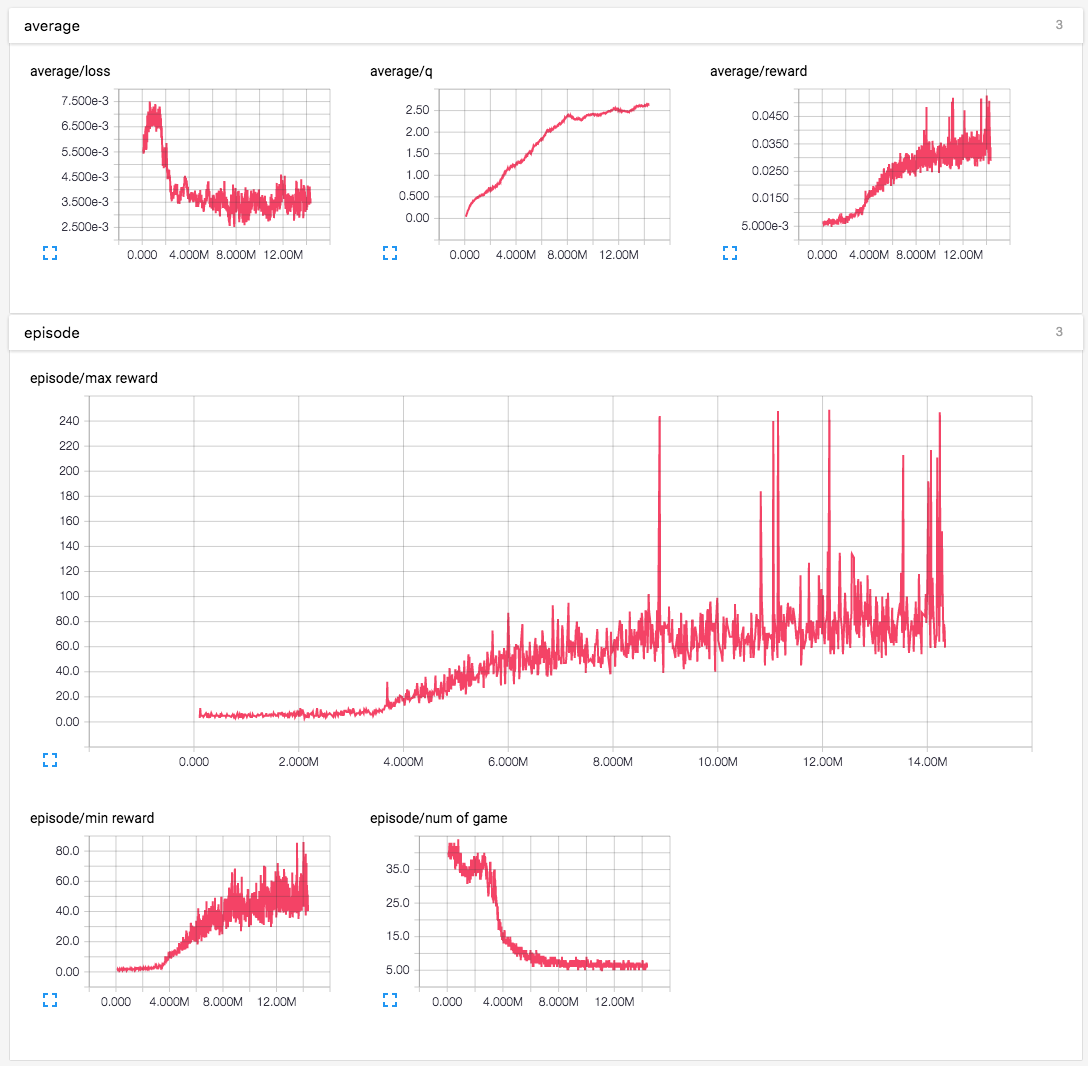Image resolution: width=1088 pixels, height=1066 pixels.
Task: Click the episode/min reward plot
Action: (x=210, y=912)
